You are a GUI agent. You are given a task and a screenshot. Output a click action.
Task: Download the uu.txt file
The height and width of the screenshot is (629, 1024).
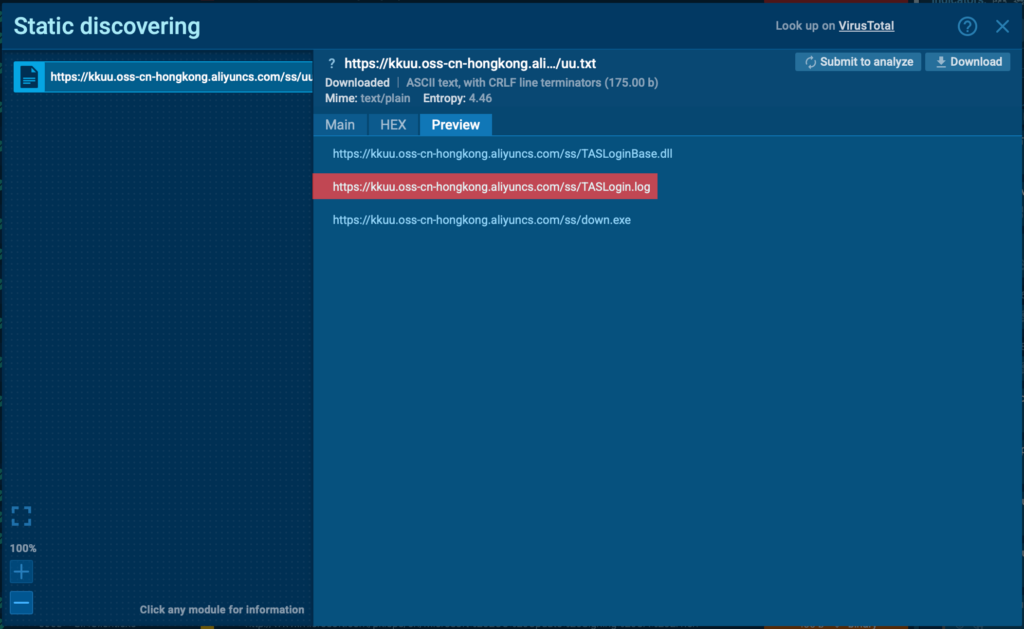[x=967, y=62]
